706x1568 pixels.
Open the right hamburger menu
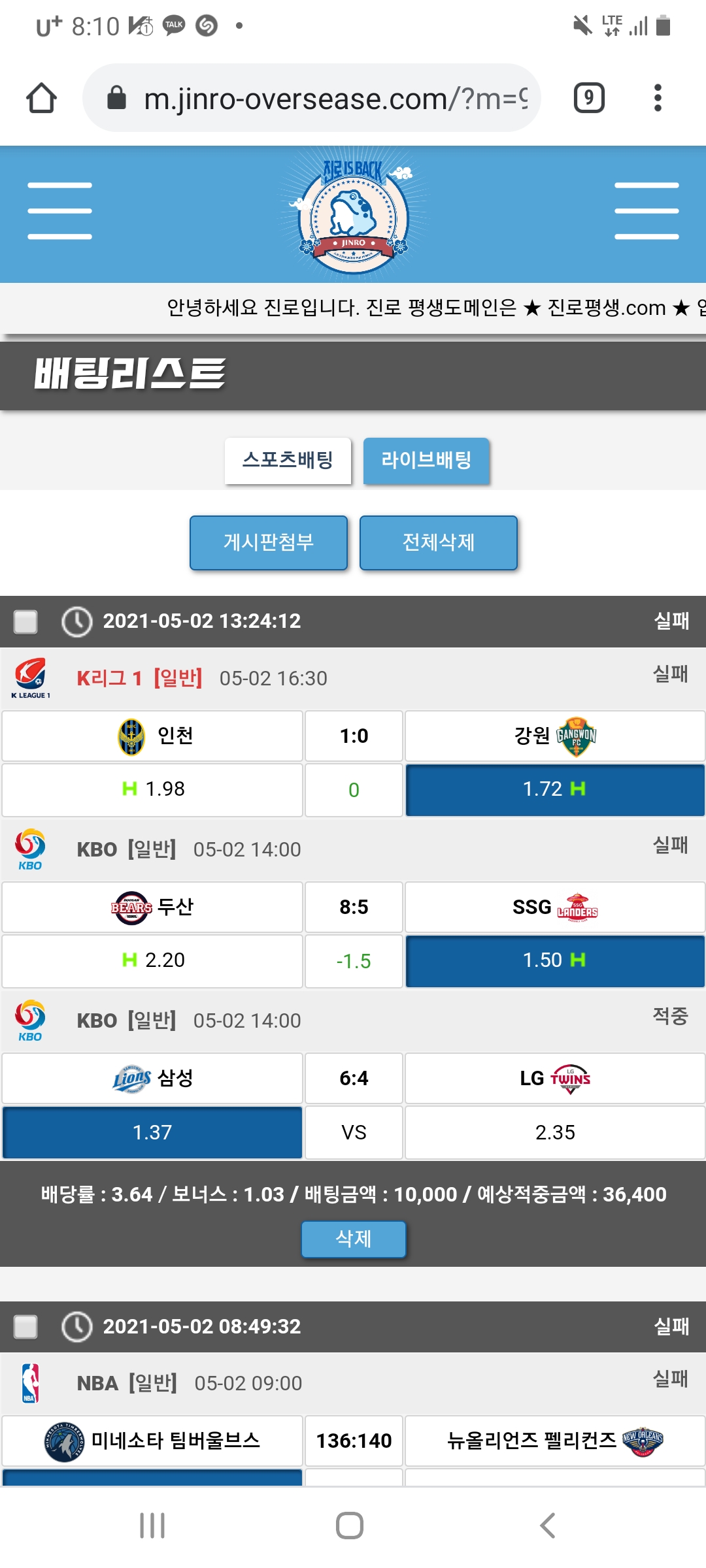coord(647,211)
